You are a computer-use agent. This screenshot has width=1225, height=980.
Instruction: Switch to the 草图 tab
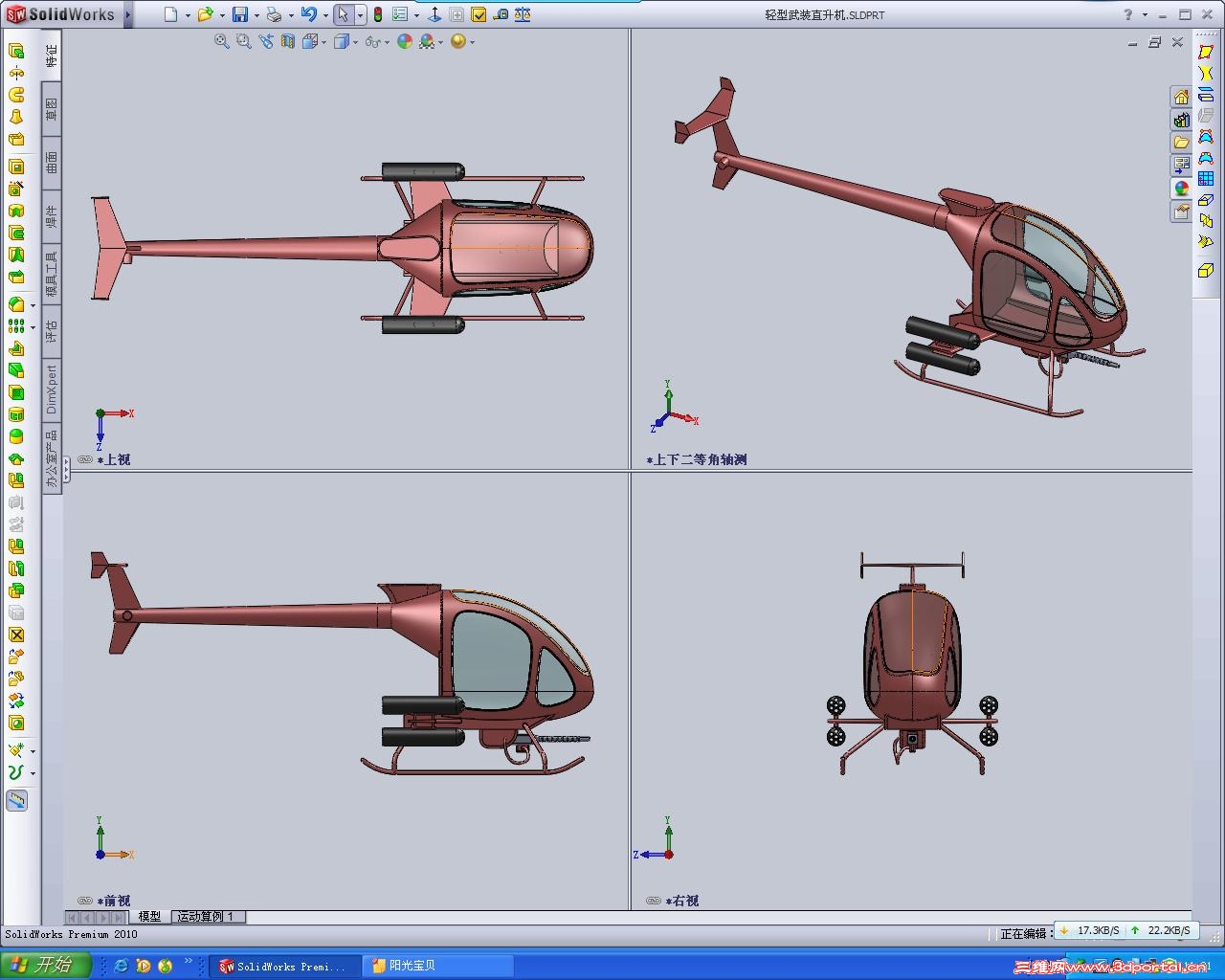pos(52,109)
